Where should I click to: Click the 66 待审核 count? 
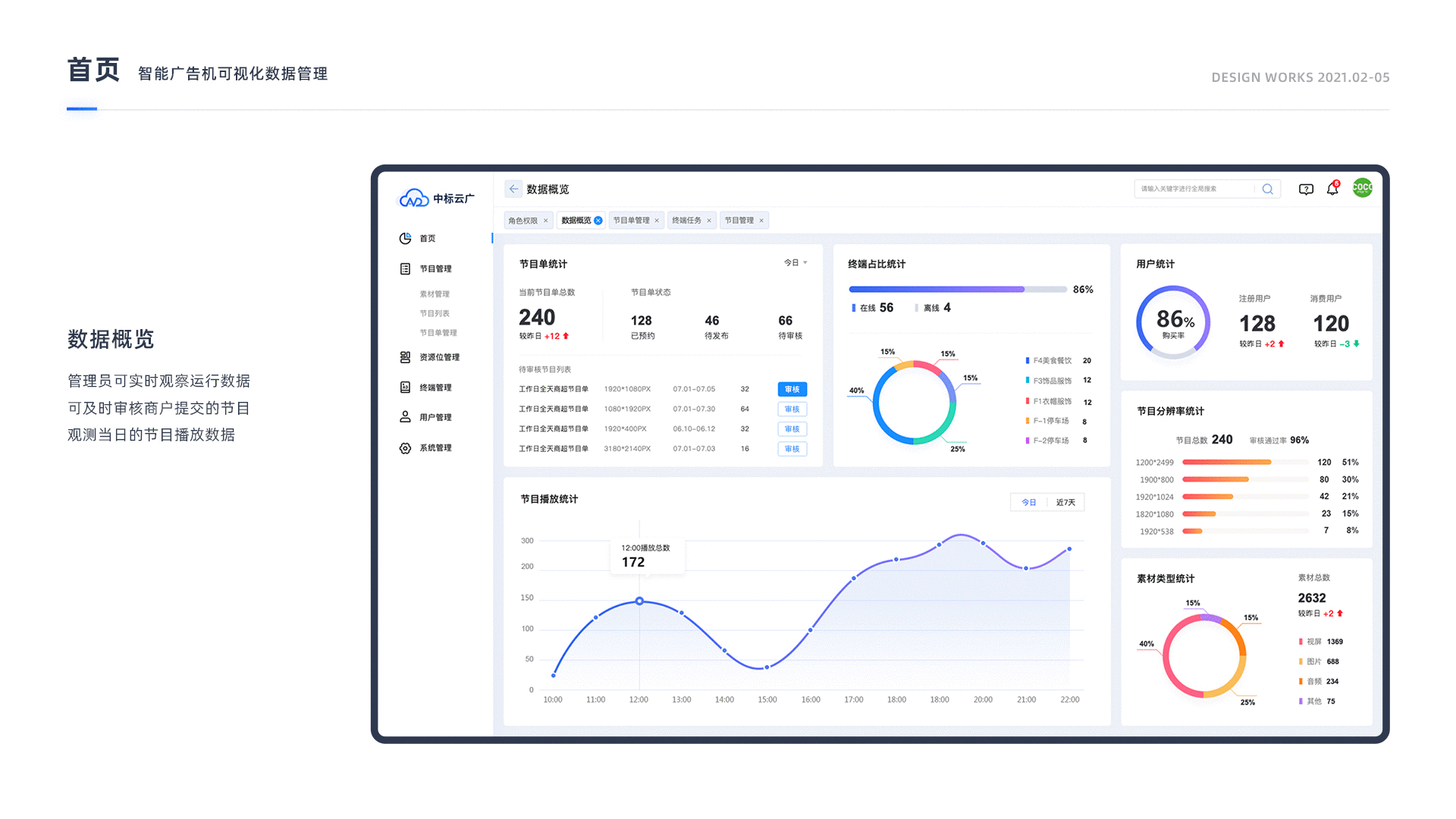pos(786,321)
